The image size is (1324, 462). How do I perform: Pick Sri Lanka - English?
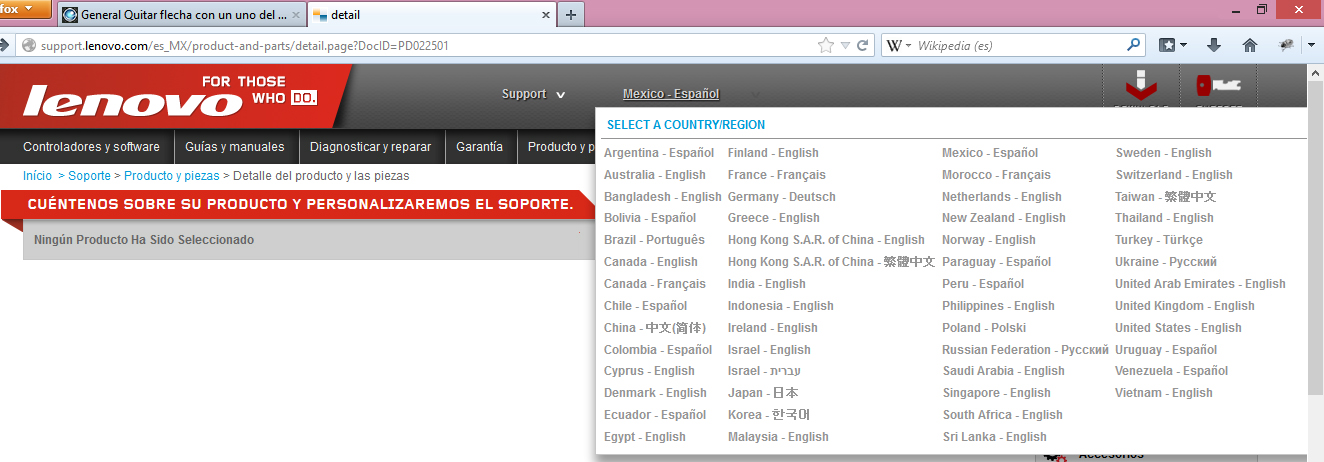(x=994, y=437)
